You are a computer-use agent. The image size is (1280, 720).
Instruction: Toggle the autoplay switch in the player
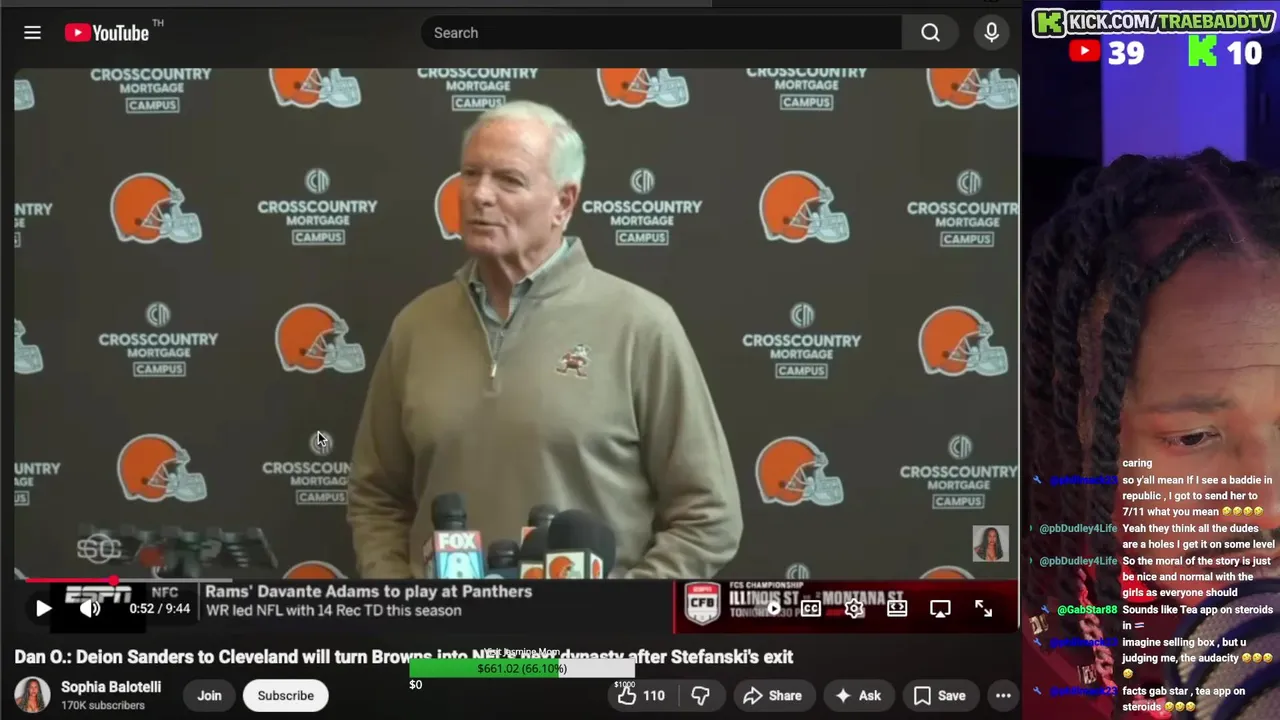[x=773, y=608]
